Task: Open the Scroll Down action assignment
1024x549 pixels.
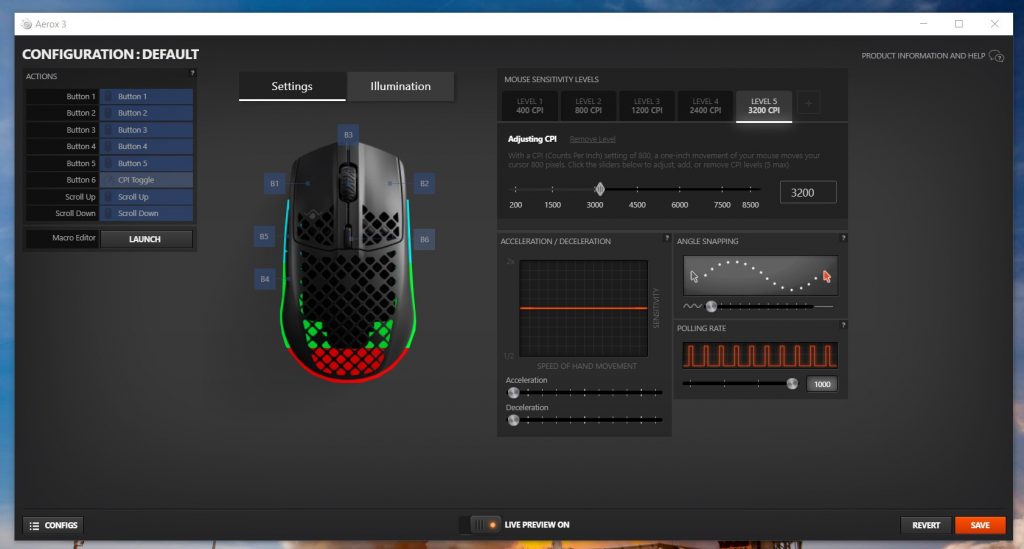Action: [x=146, y=213]
